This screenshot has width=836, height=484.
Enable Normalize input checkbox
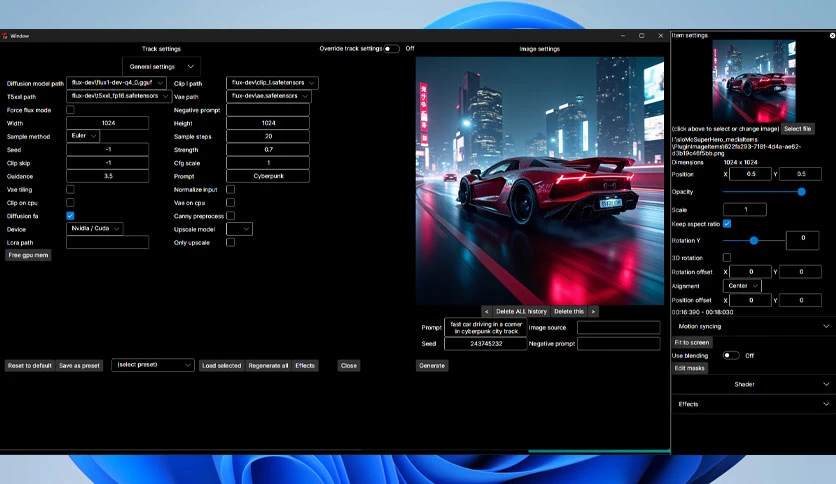click(x=230, y=189)
